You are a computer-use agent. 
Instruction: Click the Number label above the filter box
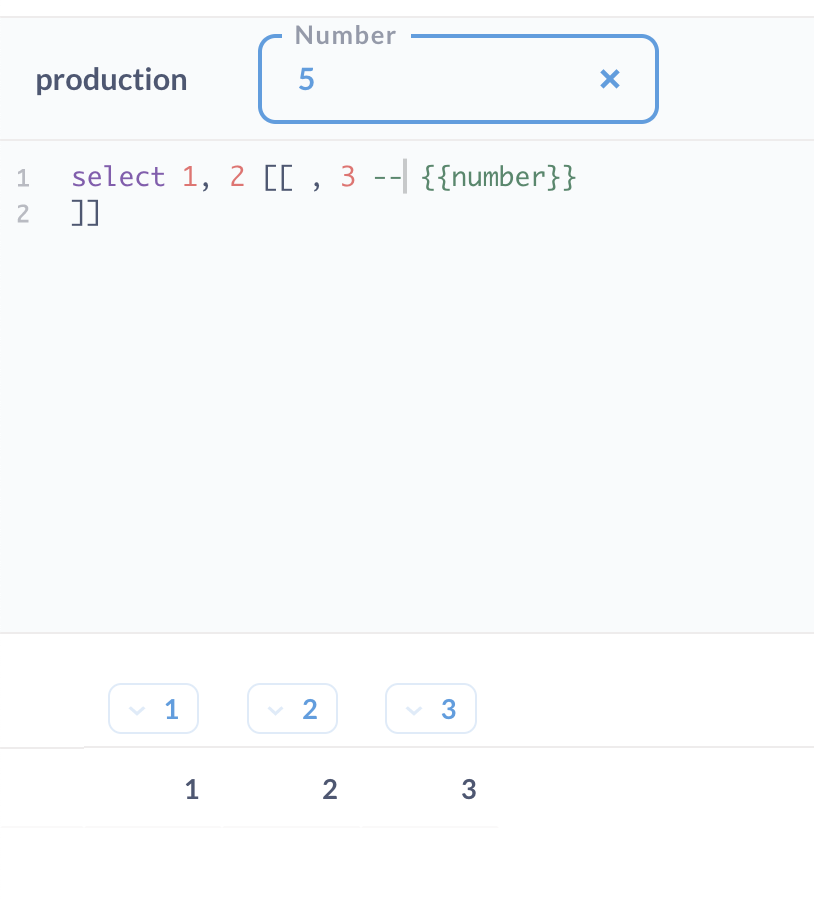coord(344,35)
